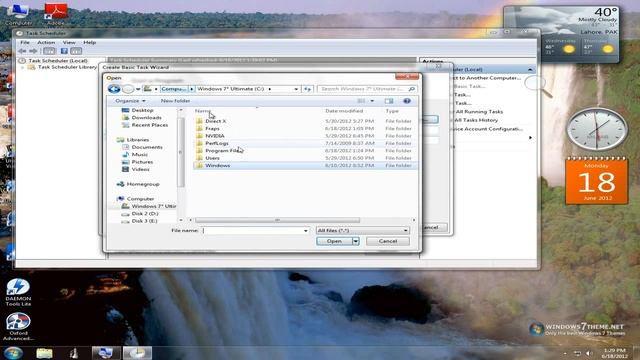640x360 pixels.
Task: Click Task Scheduler toolbar back arrow
Action: click(x=22, y=51)
